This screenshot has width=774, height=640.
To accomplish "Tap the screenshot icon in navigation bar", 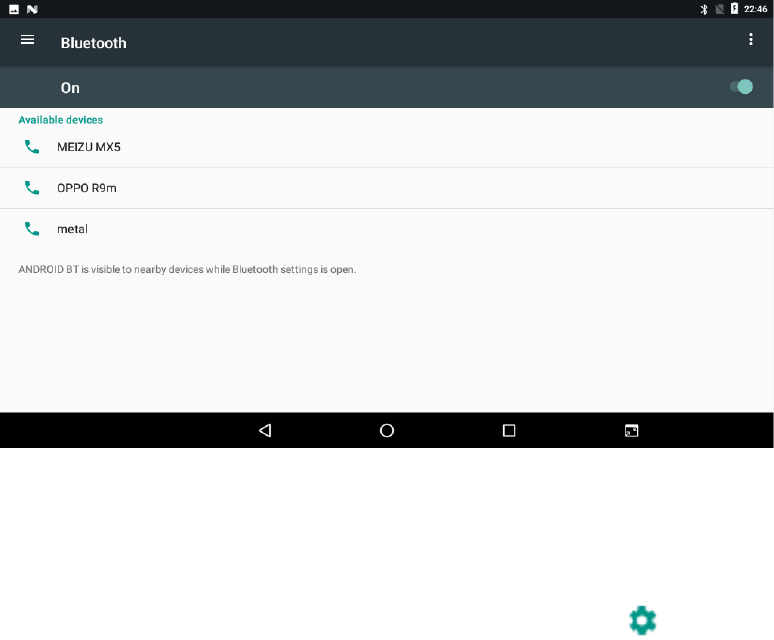I will point(631,431).
